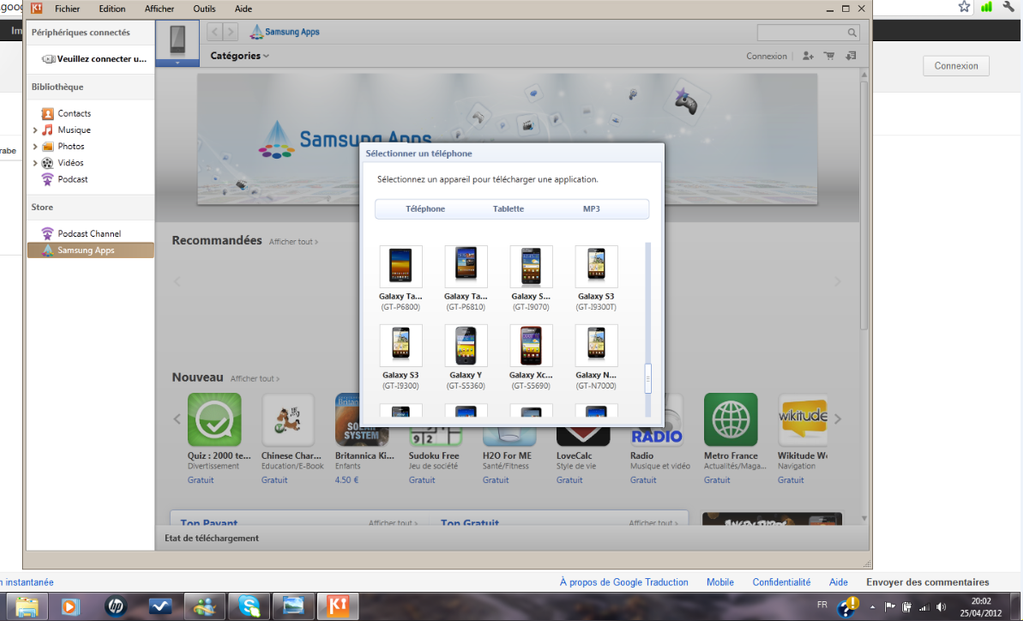The width and height of the screenshot is (1023, 621).
Task: Switch to the Tablette tab
Action: pos(508,209)
